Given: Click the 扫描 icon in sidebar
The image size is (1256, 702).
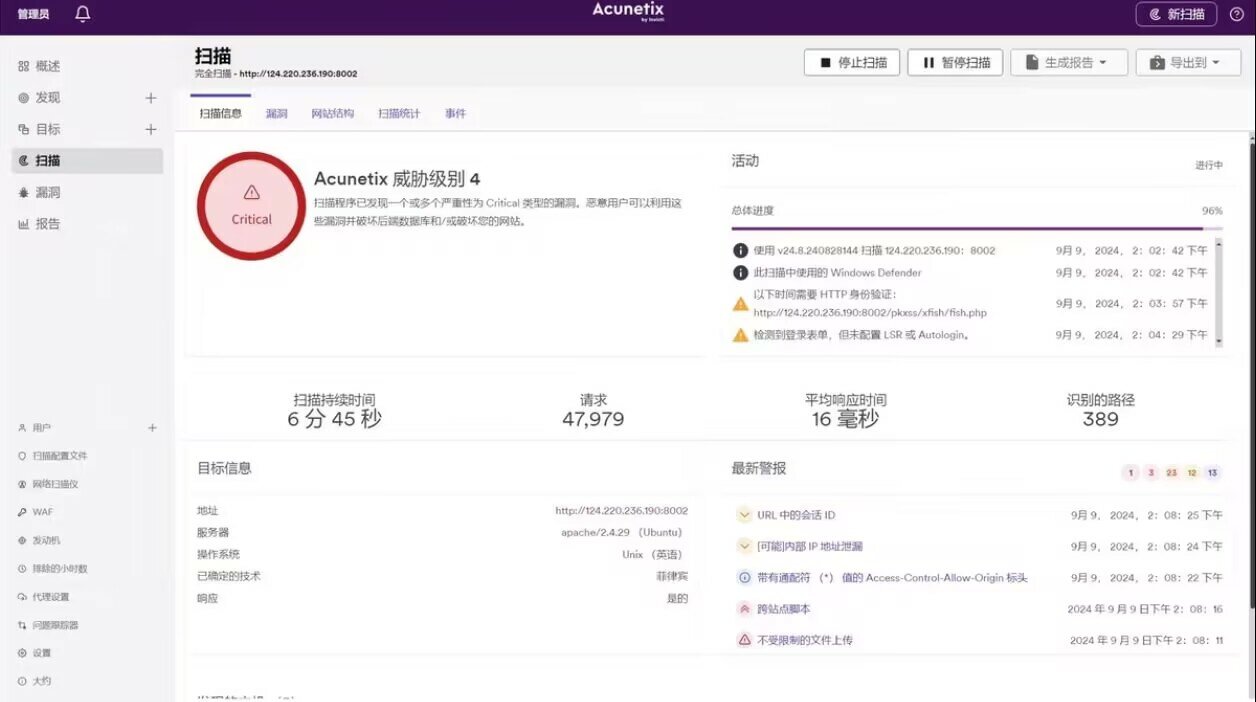Looking at the screenshot, I should click(x=23, y=161).
